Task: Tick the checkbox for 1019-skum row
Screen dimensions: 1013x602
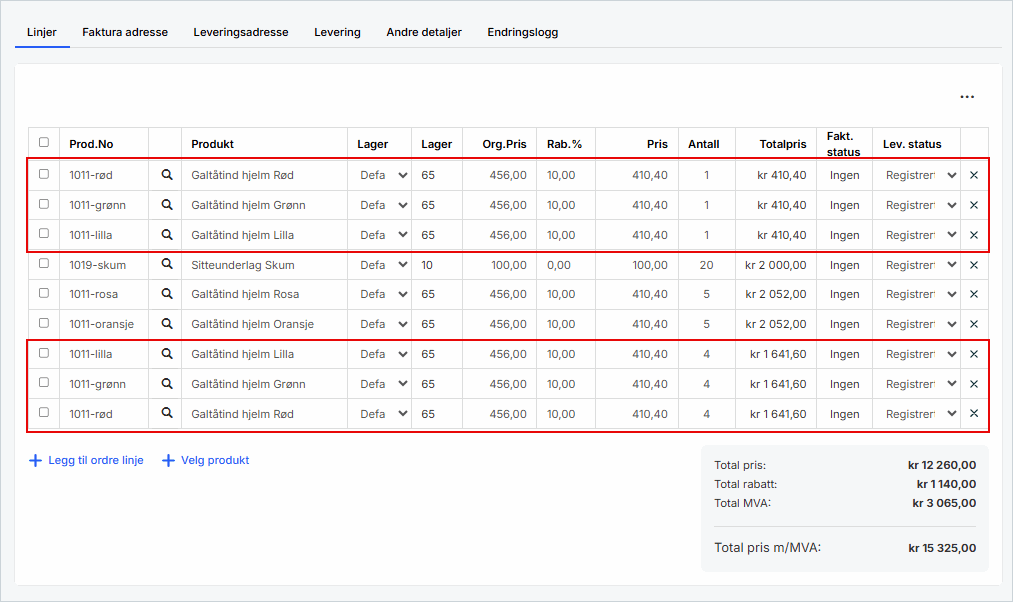Action: pyautogui.click(x=43, y=264)
